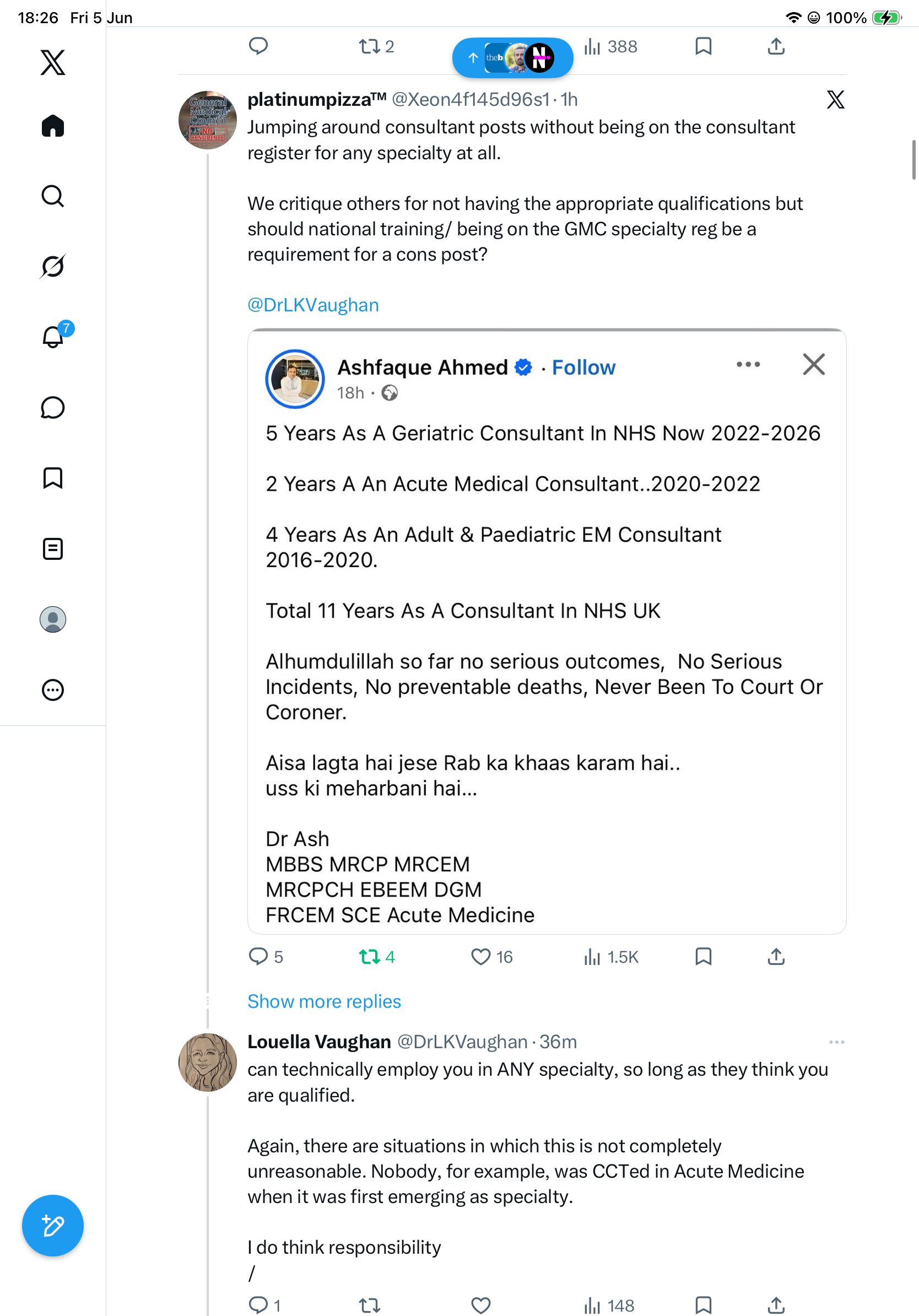This screenshot has height=1316, width=919.
Task: Open More menu in sidebar
Action: click(53, 690)
